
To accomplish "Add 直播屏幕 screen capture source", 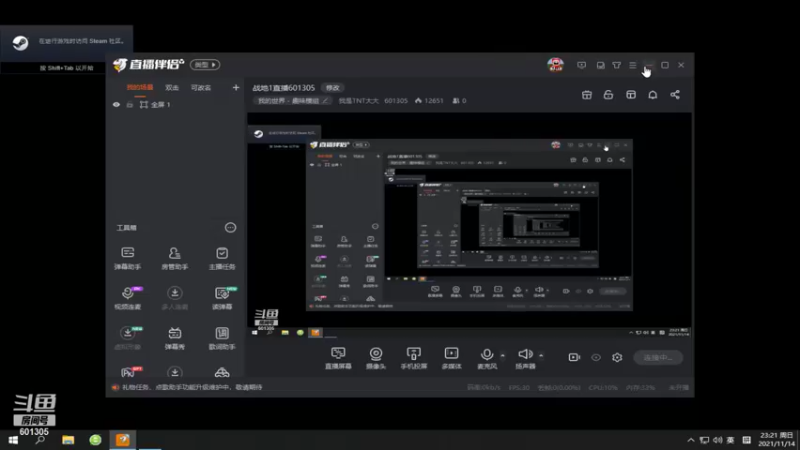I will pyautogui.click(x=338, y=358).
